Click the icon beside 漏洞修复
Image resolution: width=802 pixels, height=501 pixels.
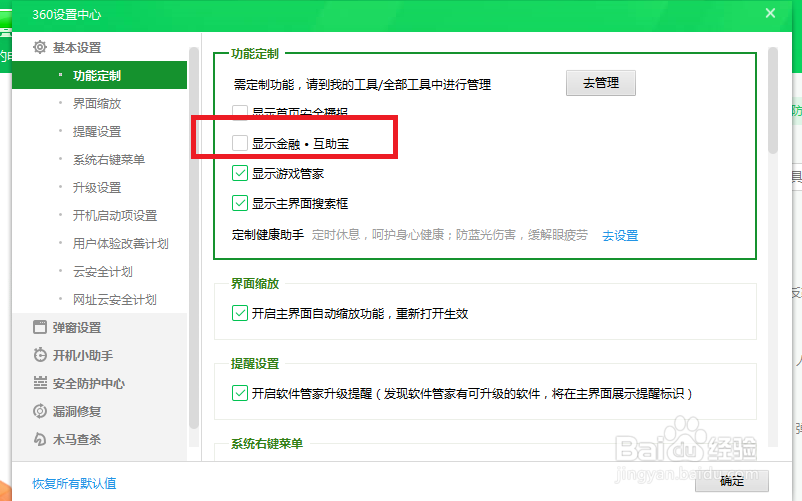[39, 411]
